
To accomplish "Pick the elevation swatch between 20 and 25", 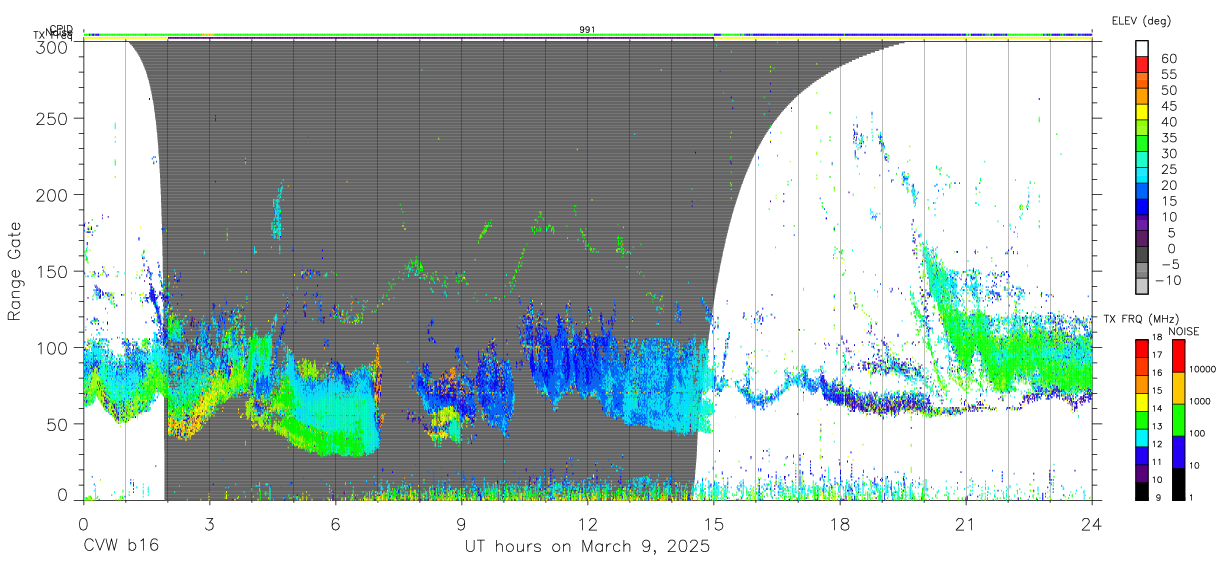I will [1142, 174].
